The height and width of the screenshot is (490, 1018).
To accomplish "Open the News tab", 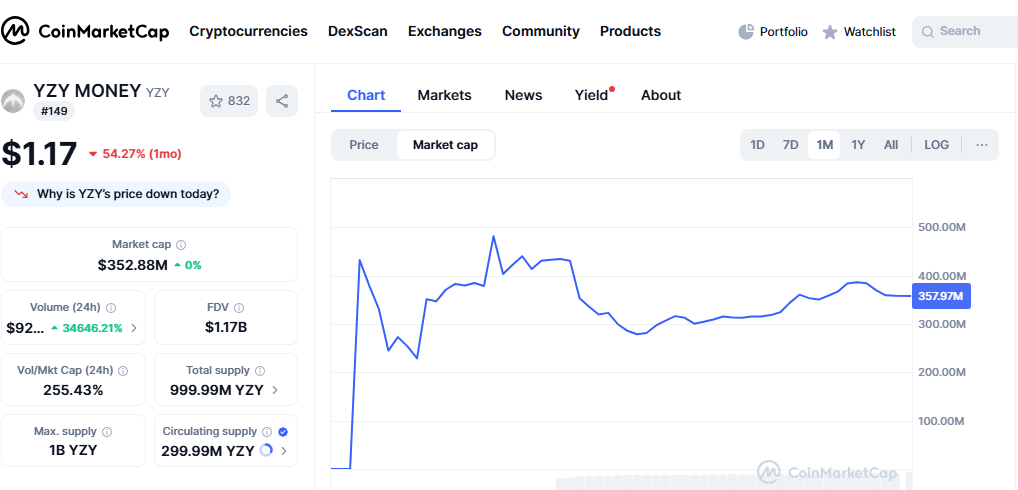I will [523, 95].
